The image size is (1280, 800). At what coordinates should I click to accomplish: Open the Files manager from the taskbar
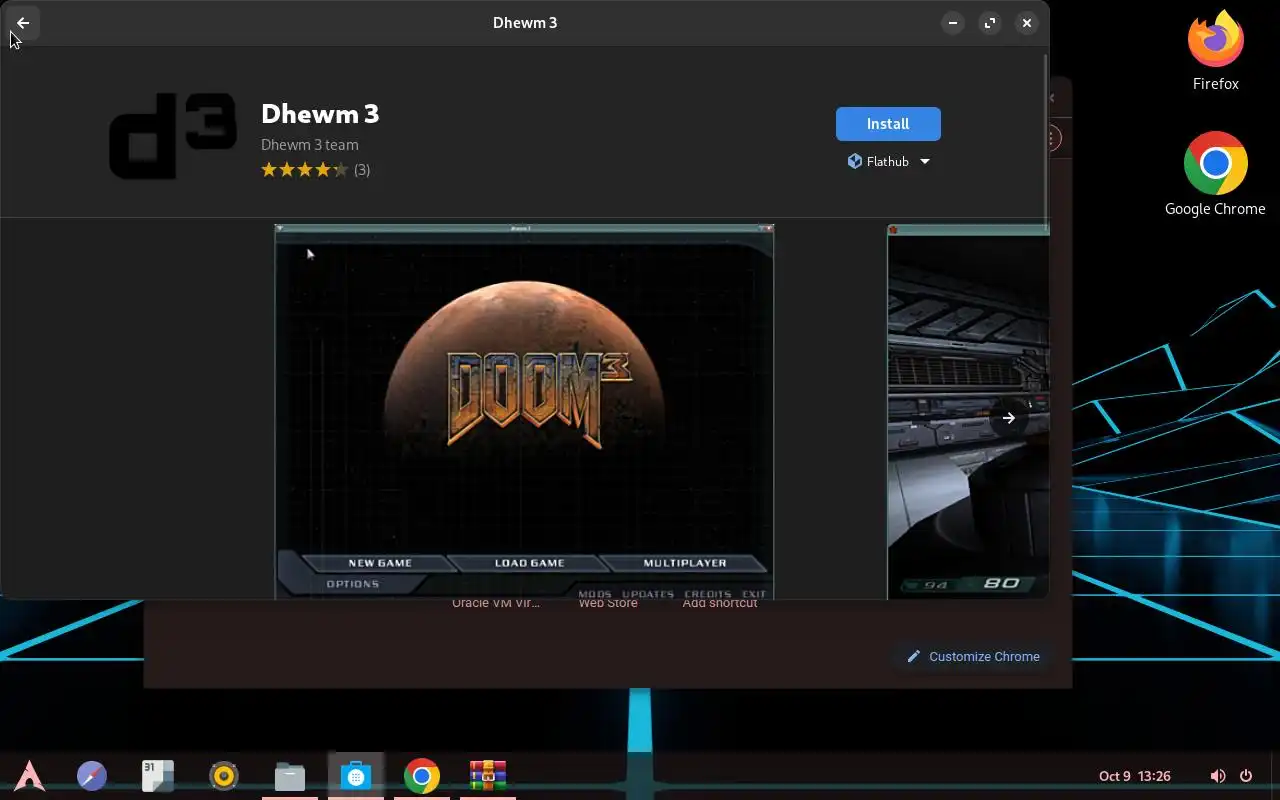click(290, 776)
